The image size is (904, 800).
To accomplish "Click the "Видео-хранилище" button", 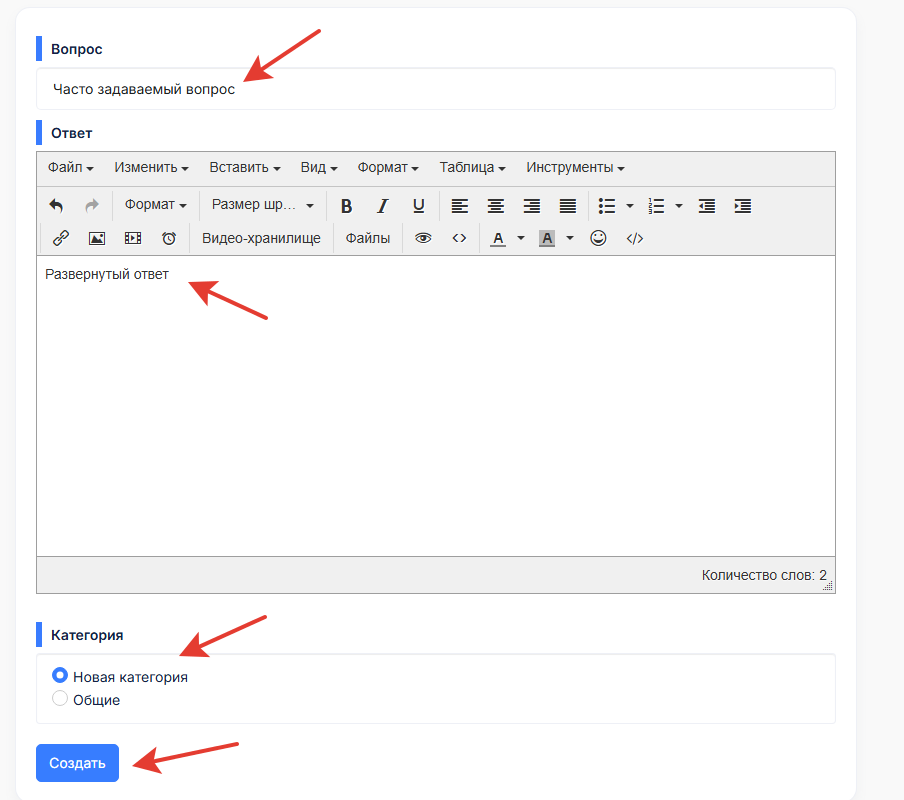I will click(261, 238).
